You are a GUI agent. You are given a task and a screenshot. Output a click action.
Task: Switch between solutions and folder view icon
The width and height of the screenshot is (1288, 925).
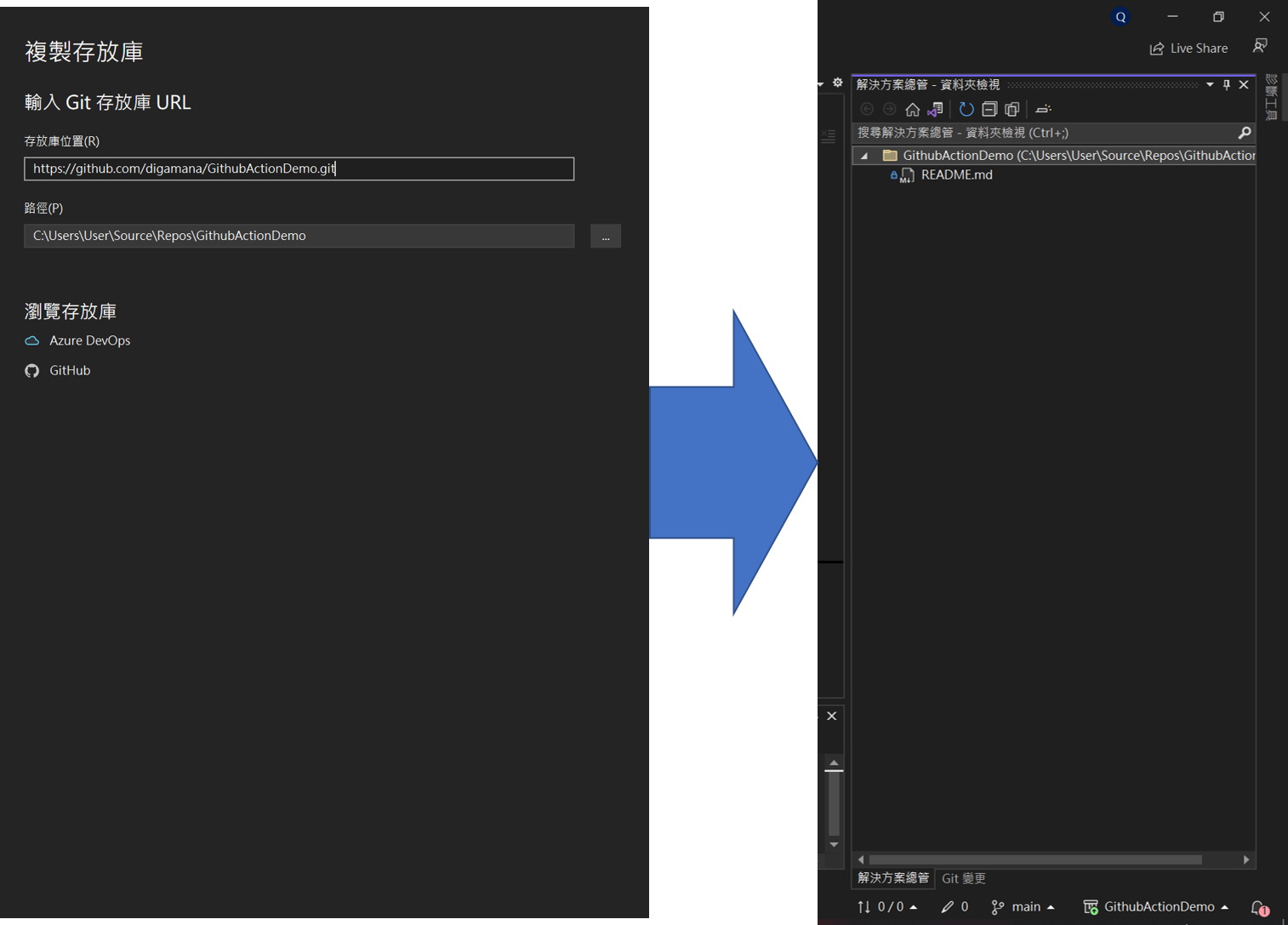tap(936, 109)
